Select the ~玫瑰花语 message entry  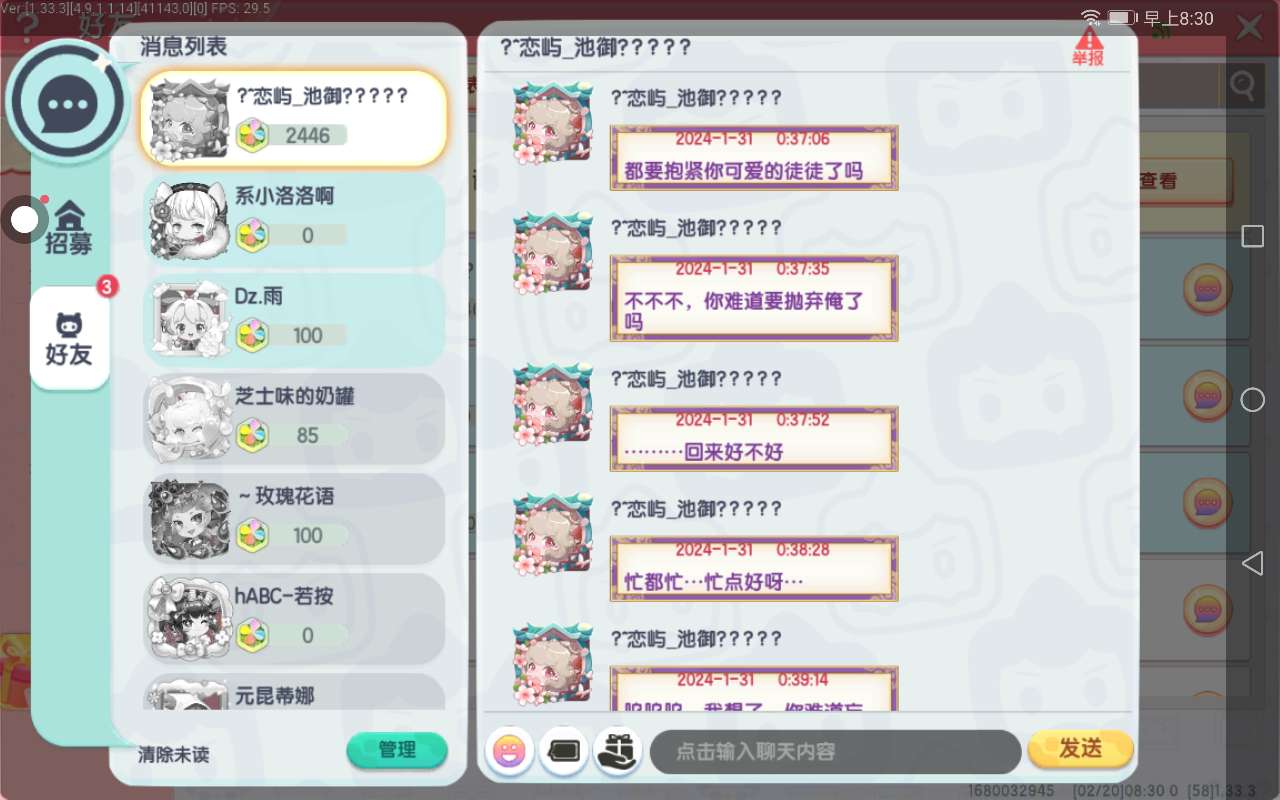(295, 521)
